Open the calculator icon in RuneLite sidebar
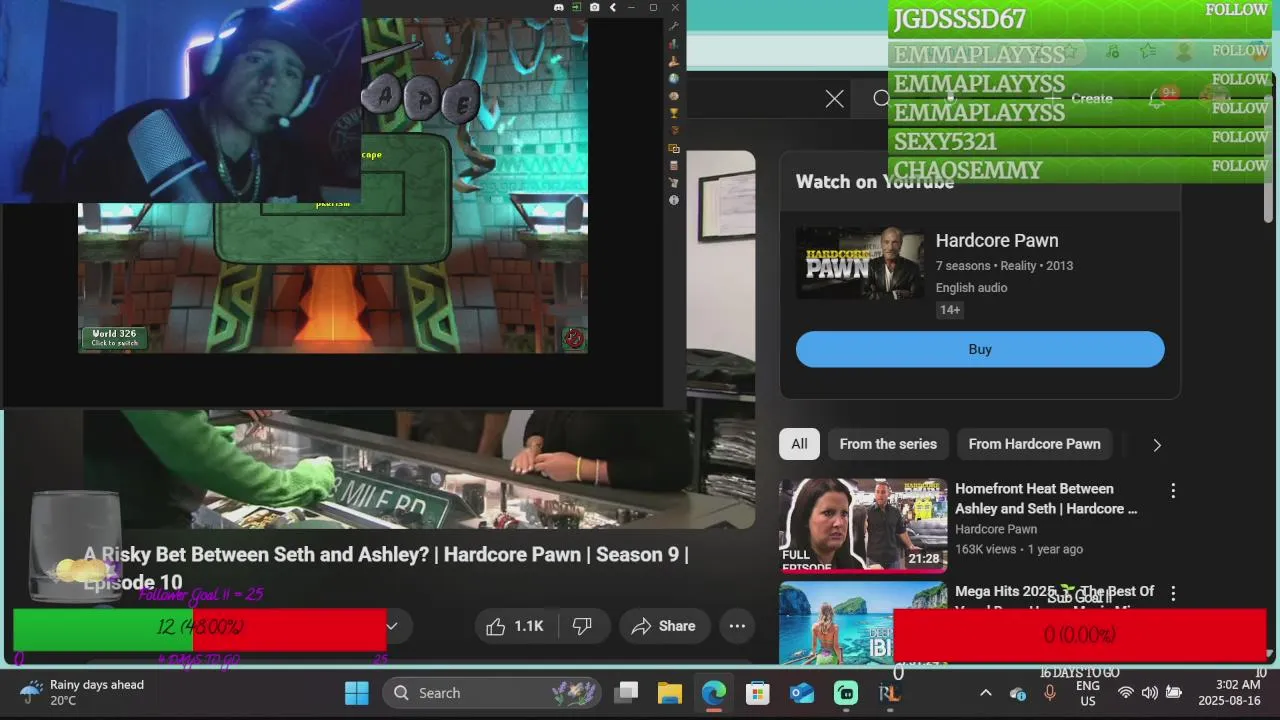Screen dimensions: 1280x720 pyautogui.click(x=674, y=165)
